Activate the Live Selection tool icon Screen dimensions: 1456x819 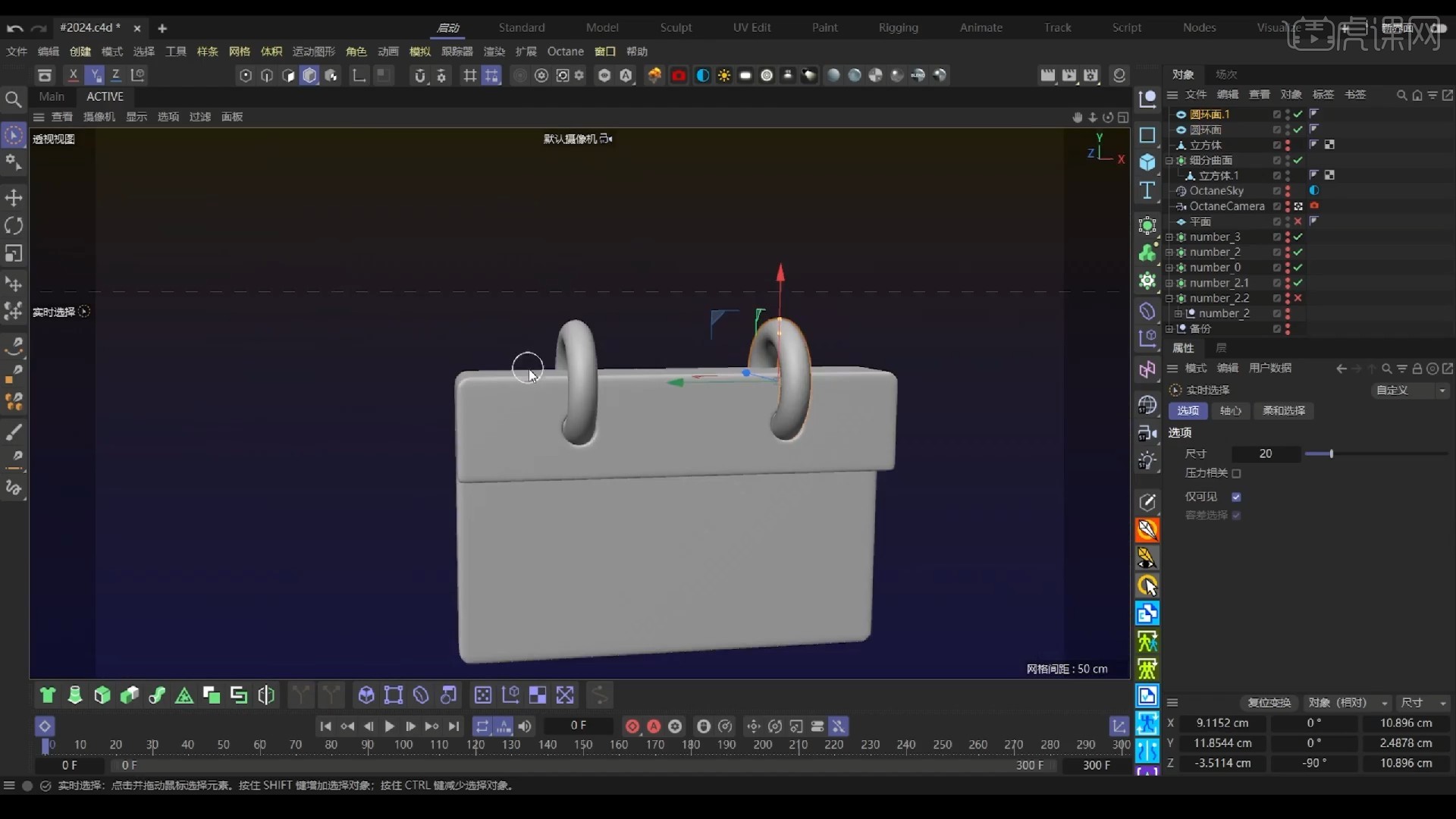pyautogui.click(x=14, y=136)
